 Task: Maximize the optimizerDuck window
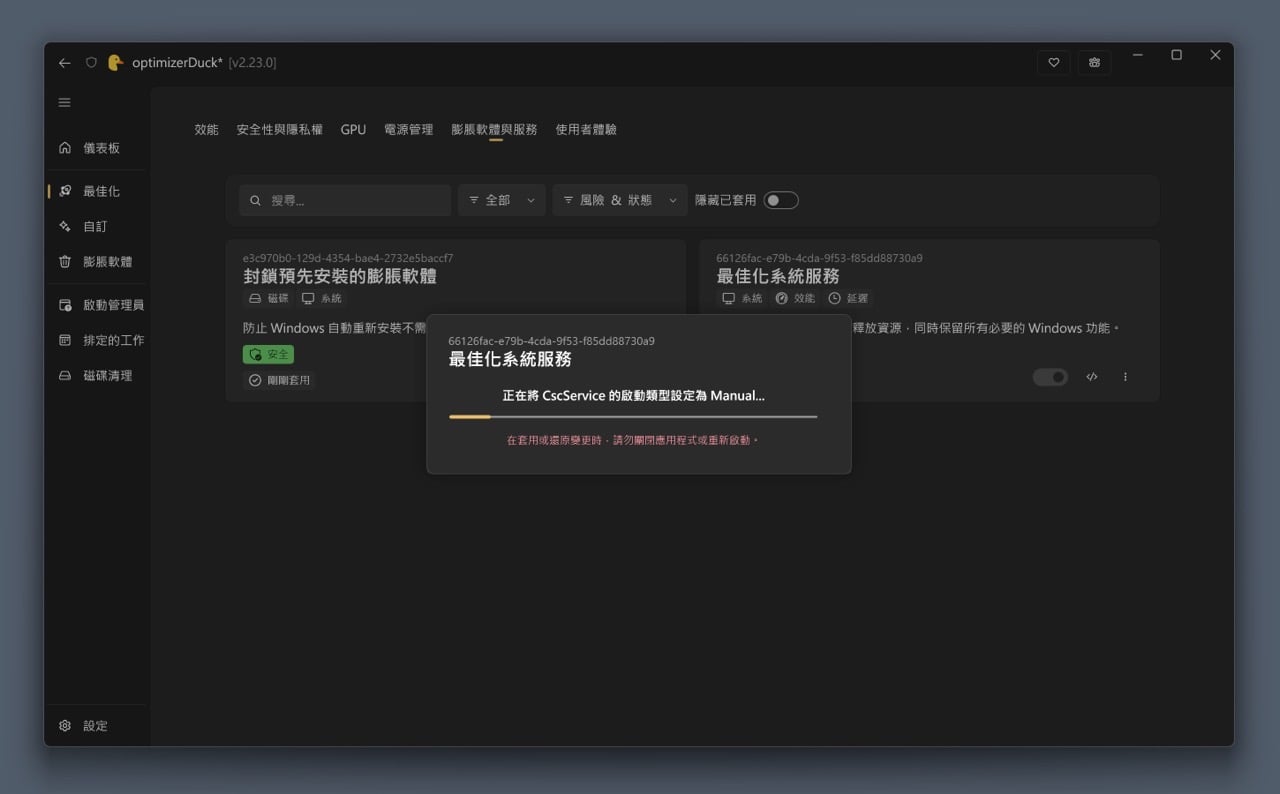click(1176, 55)
